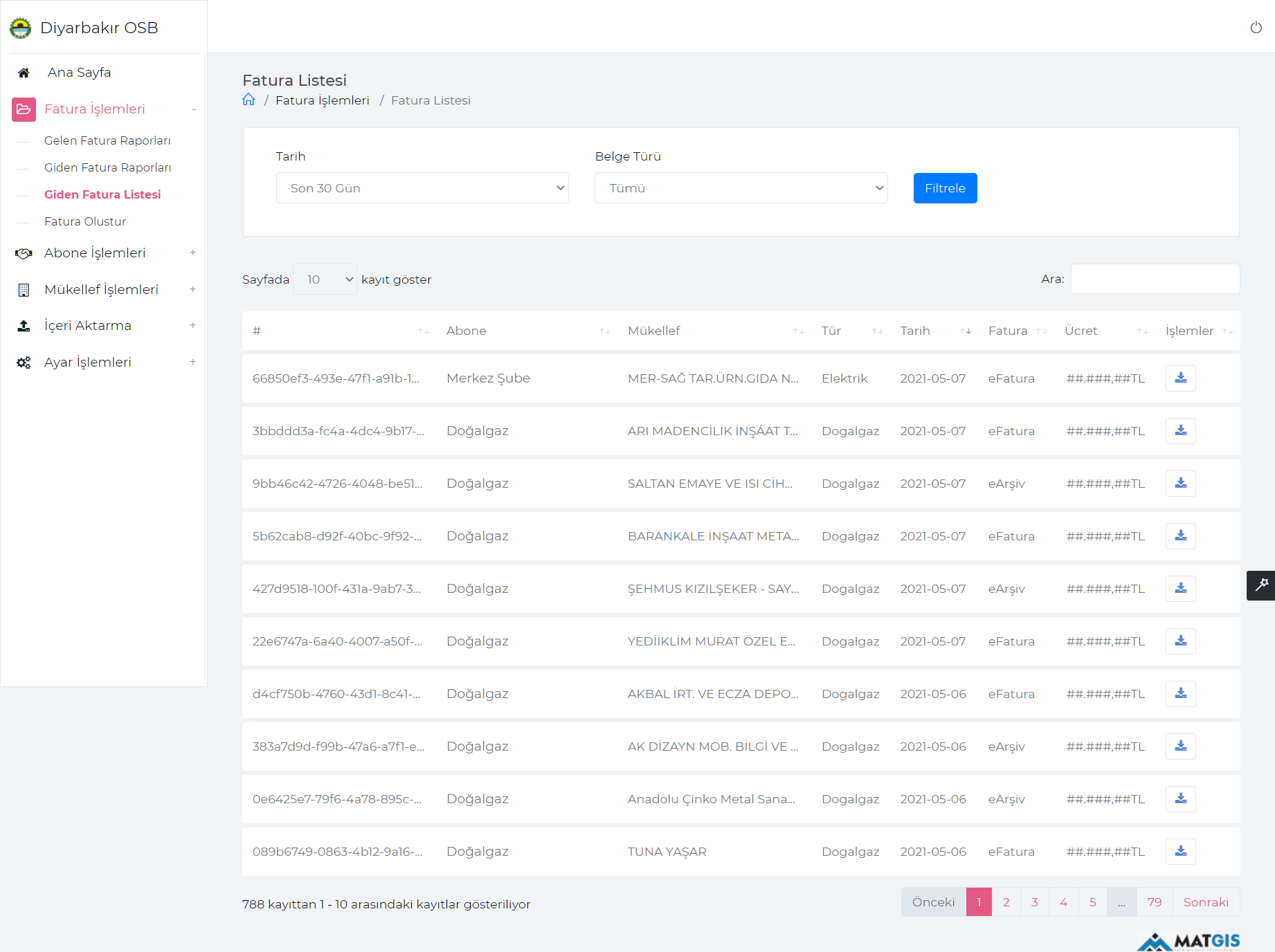Click the Filtrele button
The width and height of the screenshot is (1275, 952).
coord(945,188)
